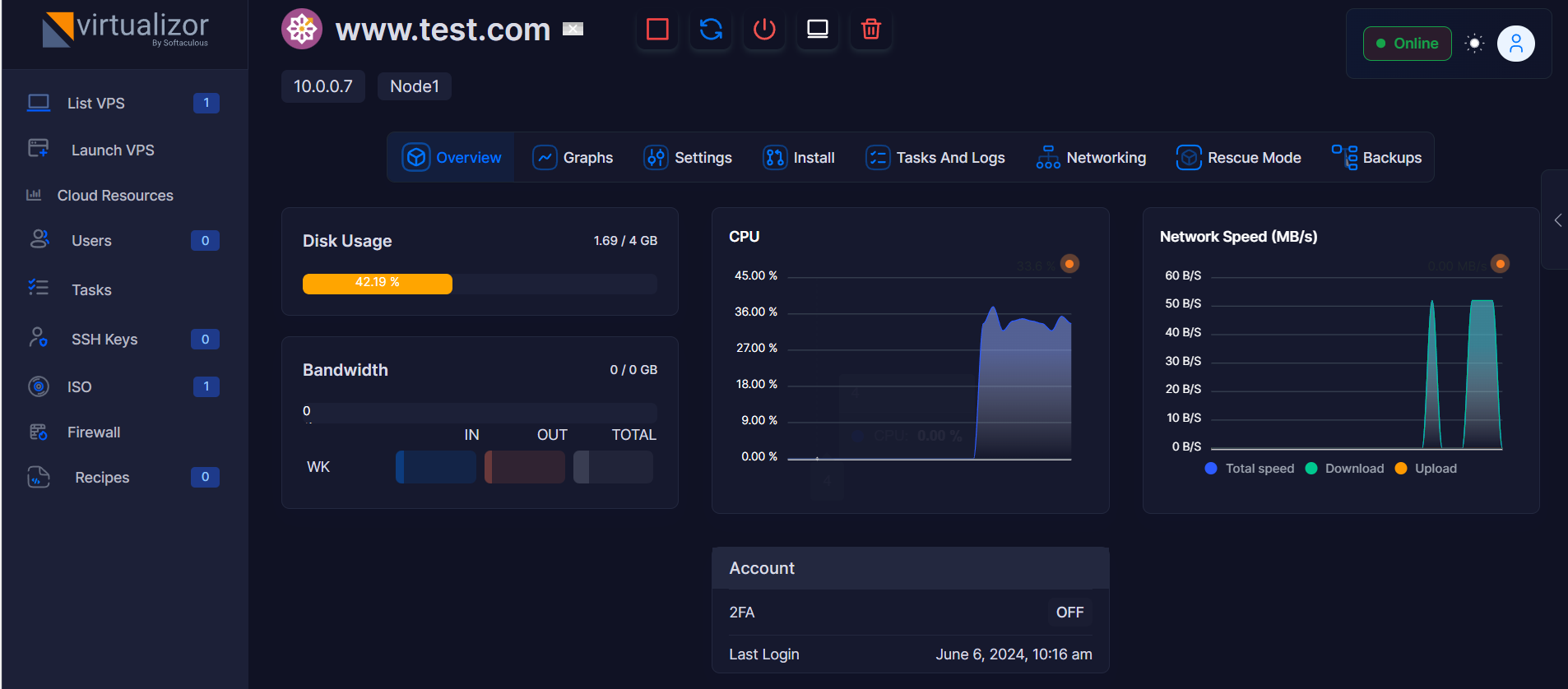This screenshot has height=689, width=1568.
Task: Click the Disk Usage 42.19 % bar
Action: pos(378,283)
